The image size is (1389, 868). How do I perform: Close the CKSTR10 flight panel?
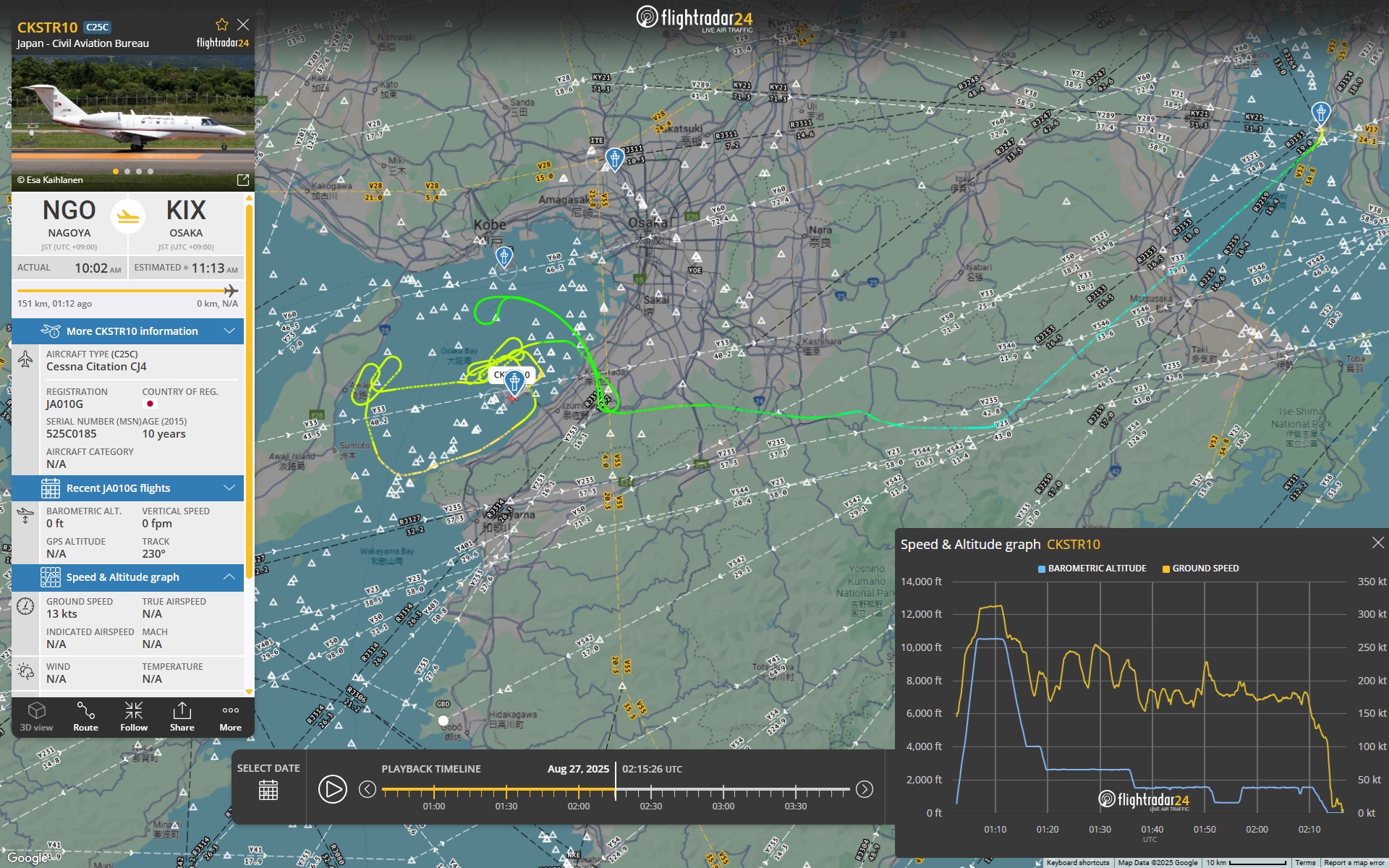(243, 25)
